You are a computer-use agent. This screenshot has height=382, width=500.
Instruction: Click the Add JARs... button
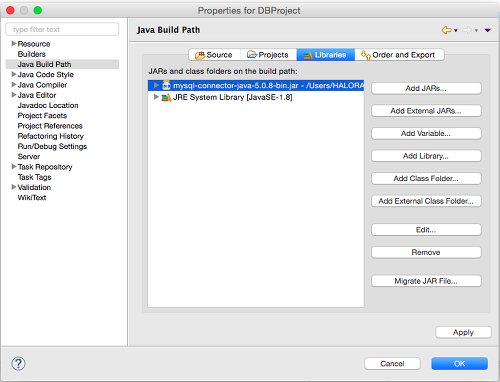tap(426, 88)
